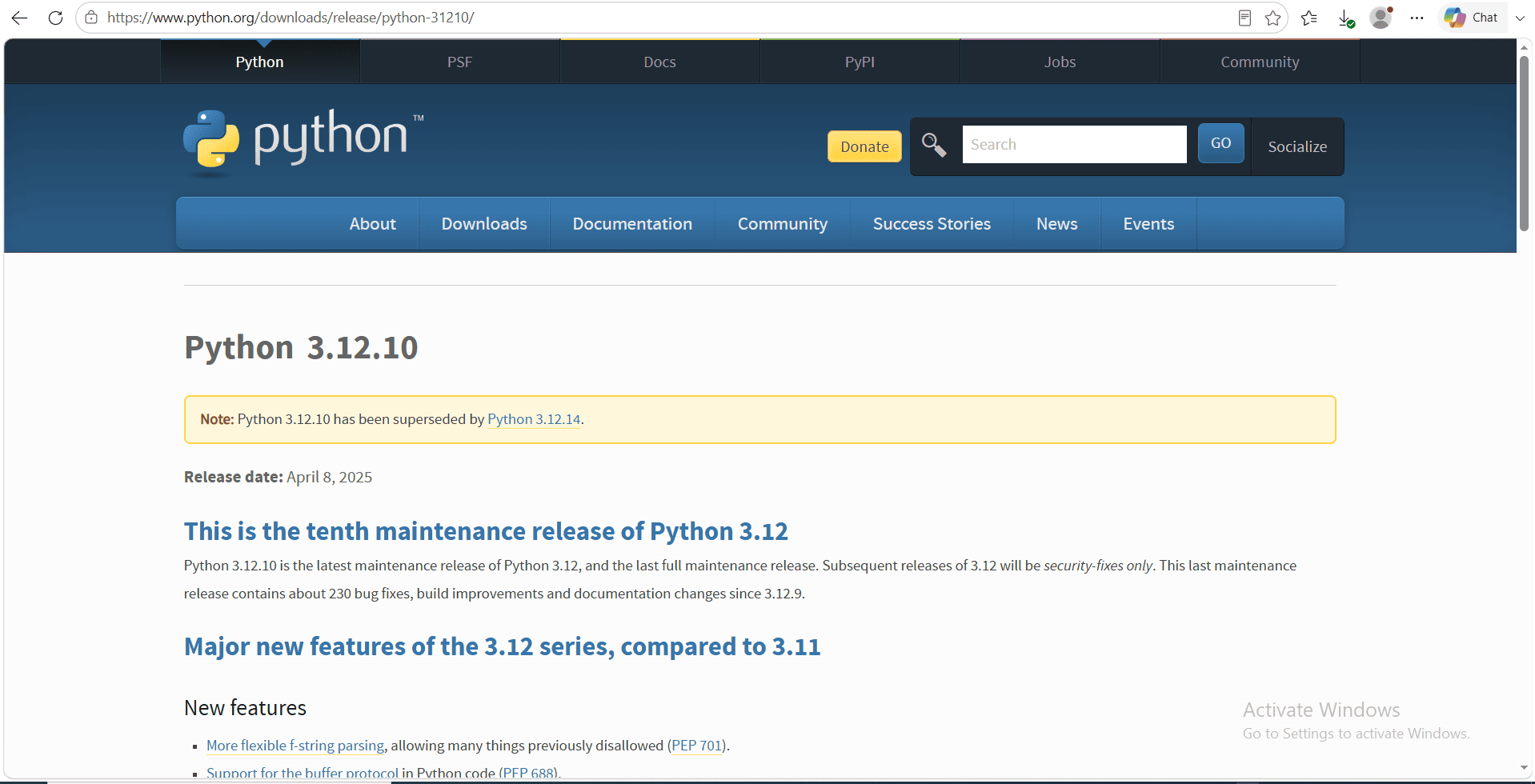Follow the Python 3.12.14 link
The image size is (1535, 784).
tap(534, 419)
